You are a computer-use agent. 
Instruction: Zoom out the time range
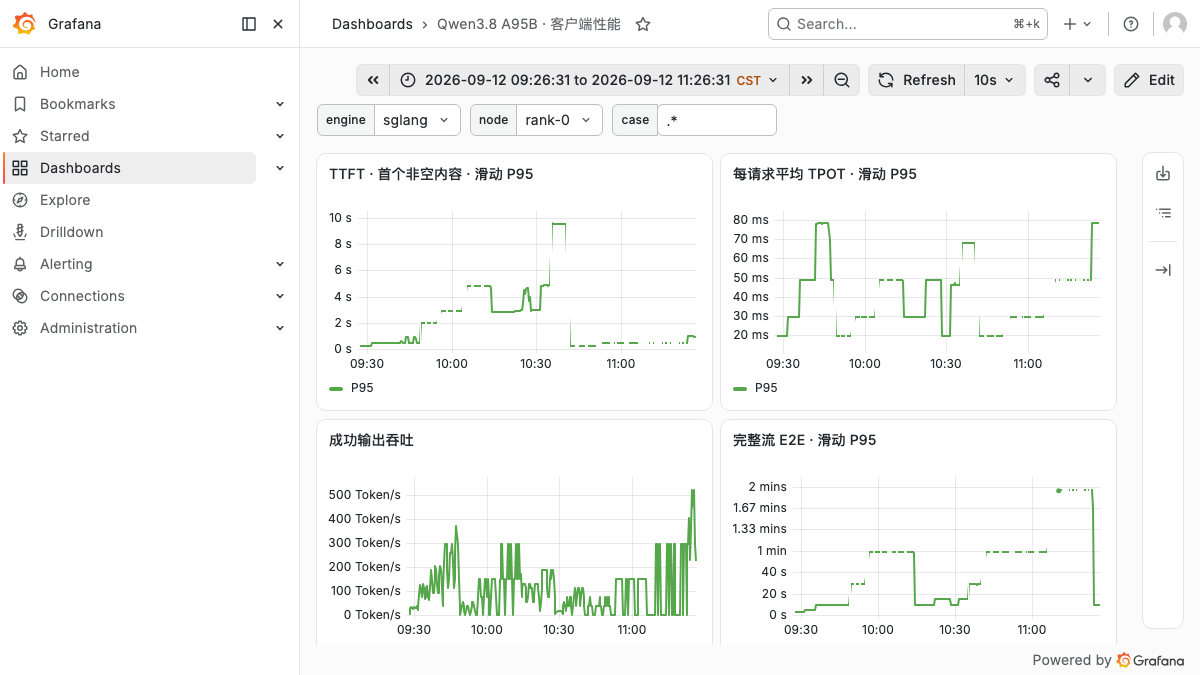click(842, 80)
